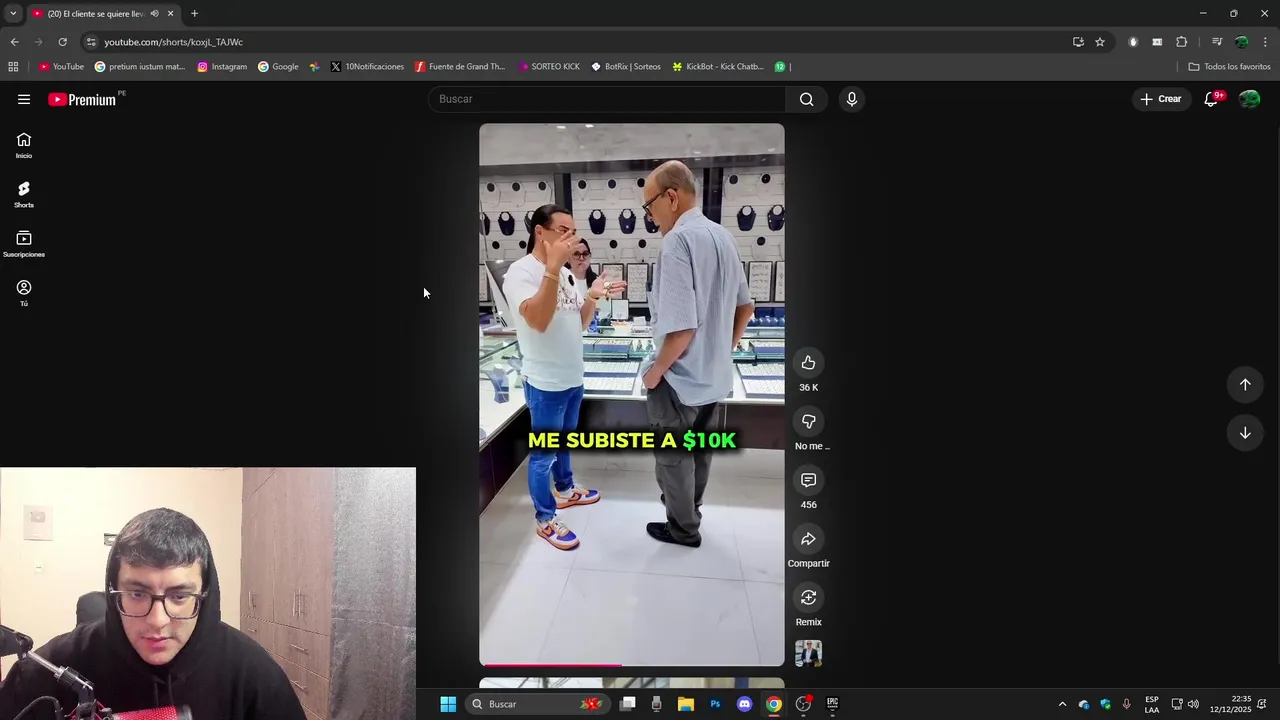Image resolution: width=1280 pixels, height=720 pixels.
Task: Click the site information icon in the address bar
Action: click(x=91, y=42)
